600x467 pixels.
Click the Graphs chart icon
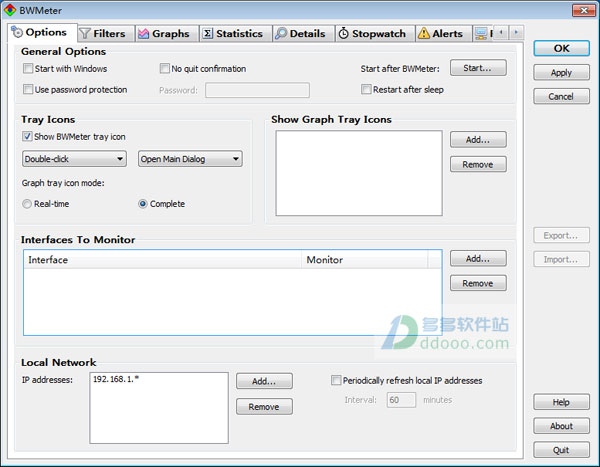click(143, 34)
